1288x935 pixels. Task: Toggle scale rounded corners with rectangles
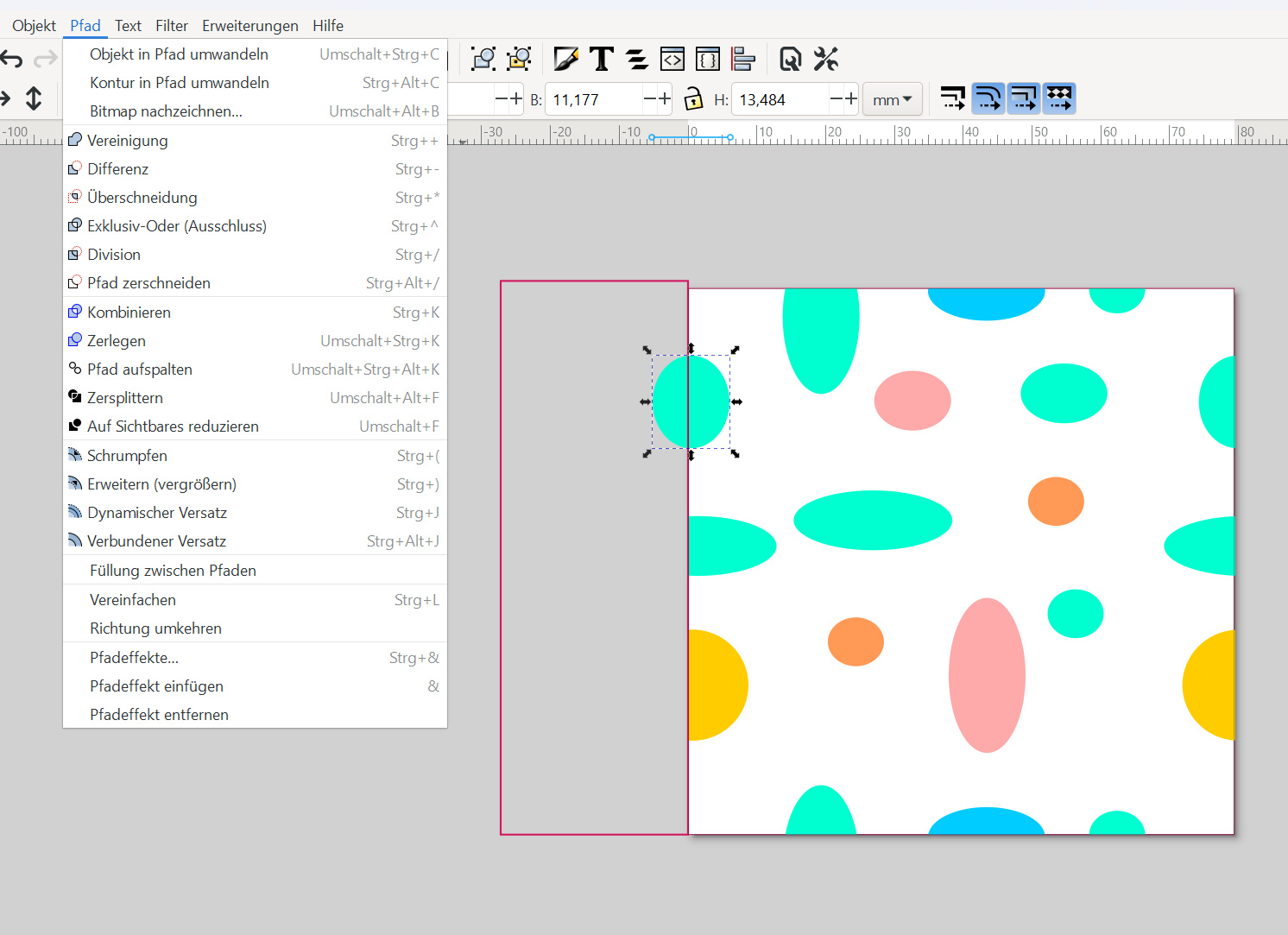coord(988,98)
